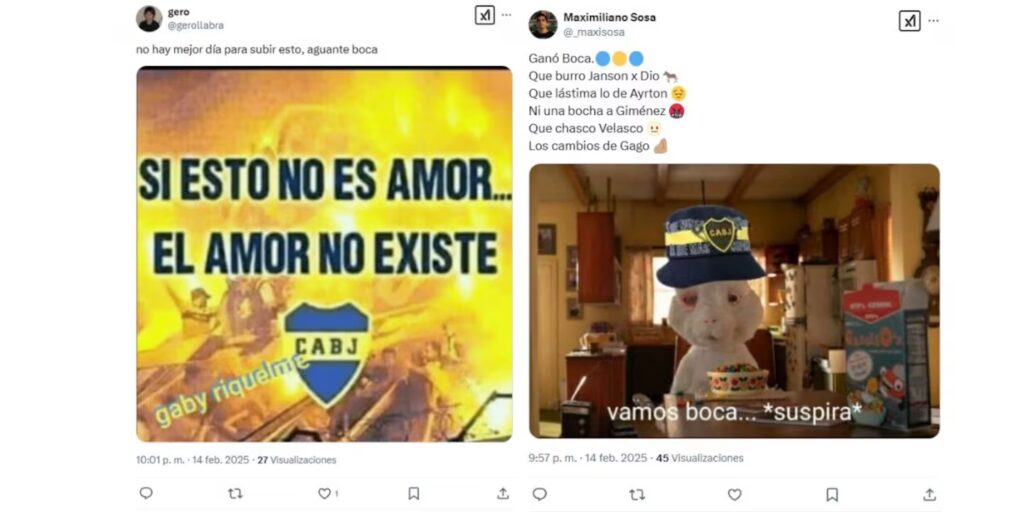This screenshot has width=1024, height=512.
Task: Reply to Maximiliano Sosa's tweet
Action: [539, 494]
